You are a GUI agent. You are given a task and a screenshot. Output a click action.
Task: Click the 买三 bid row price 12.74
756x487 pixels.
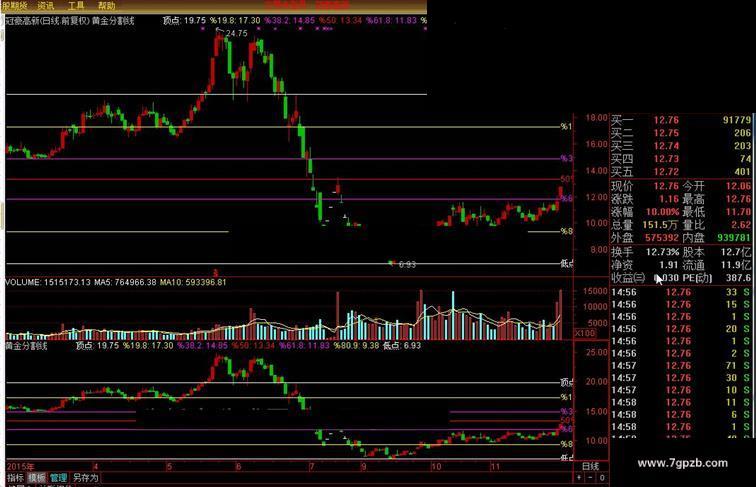pos(666,146)
